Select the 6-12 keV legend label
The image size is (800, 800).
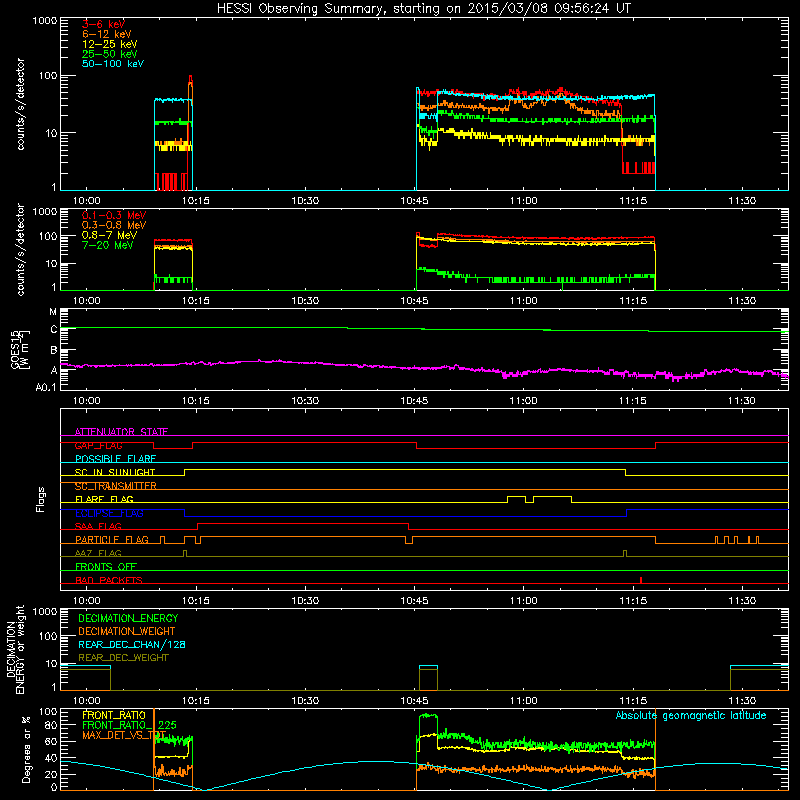[x=107, y=34]
